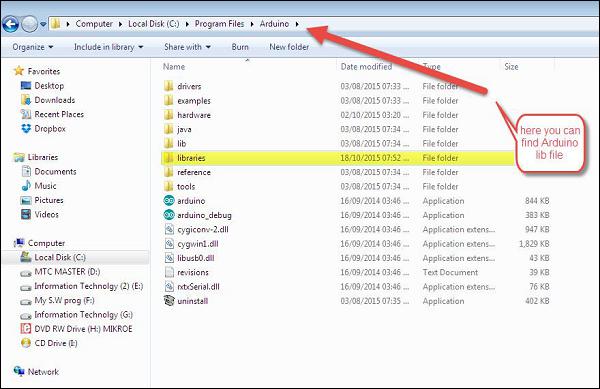Click the arduino application icon
This screenshot has width=600, height=389.
(x=169, y=200)
